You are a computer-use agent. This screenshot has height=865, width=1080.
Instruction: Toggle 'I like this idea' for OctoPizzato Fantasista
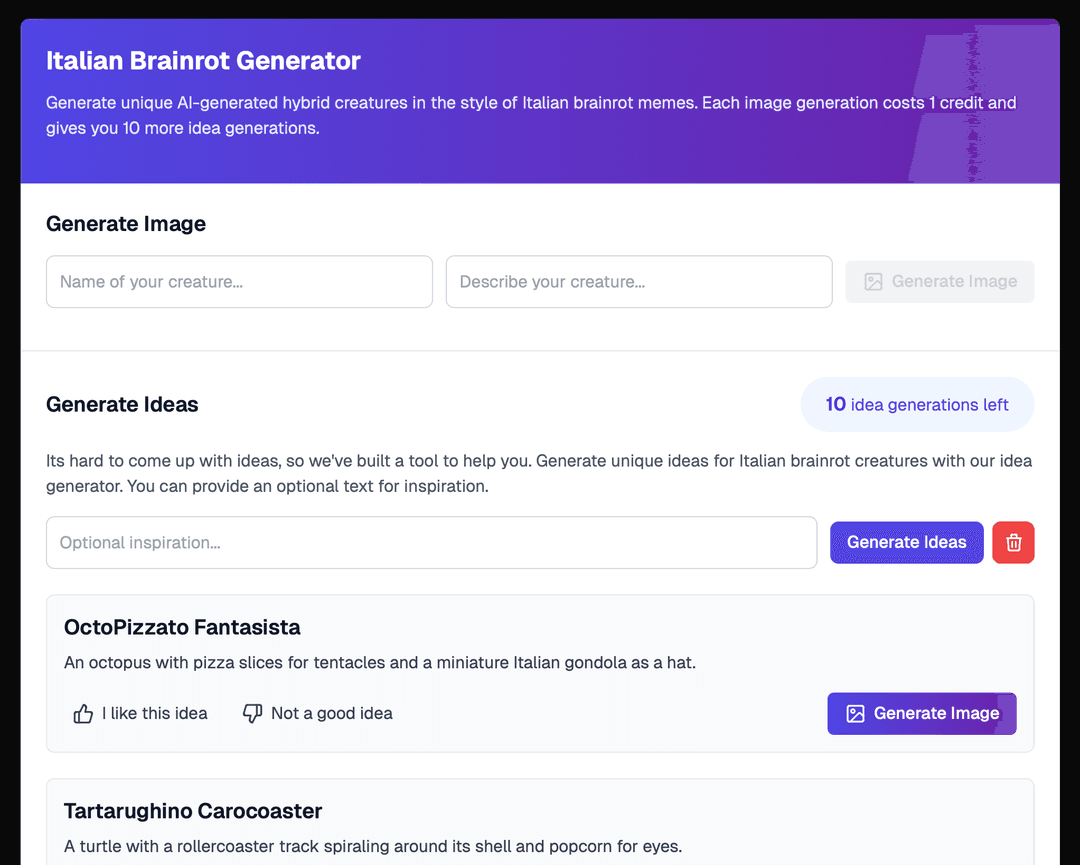[x=140, y=713]
